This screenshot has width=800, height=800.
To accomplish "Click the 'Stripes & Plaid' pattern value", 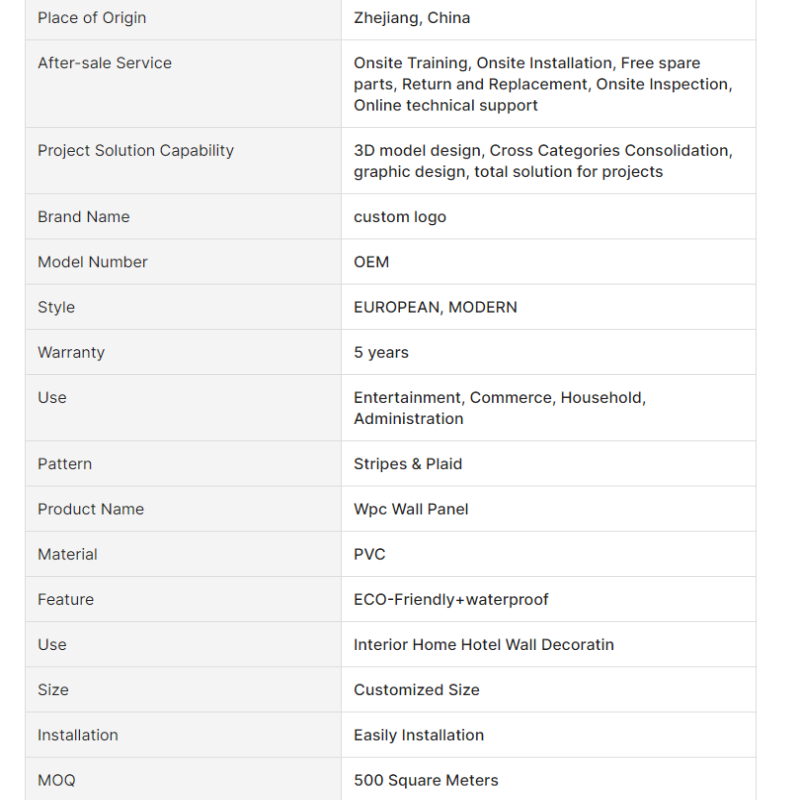I will pos(408,464).
